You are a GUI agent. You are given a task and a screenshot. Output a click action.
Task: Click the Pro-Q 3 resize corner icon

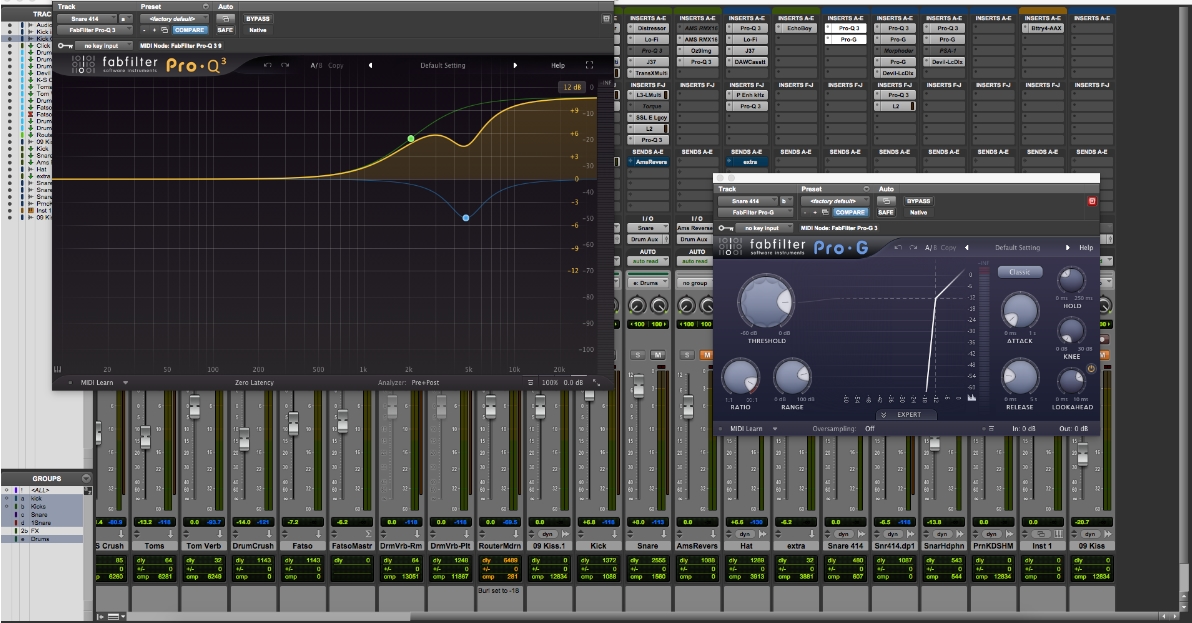[597, 382]
